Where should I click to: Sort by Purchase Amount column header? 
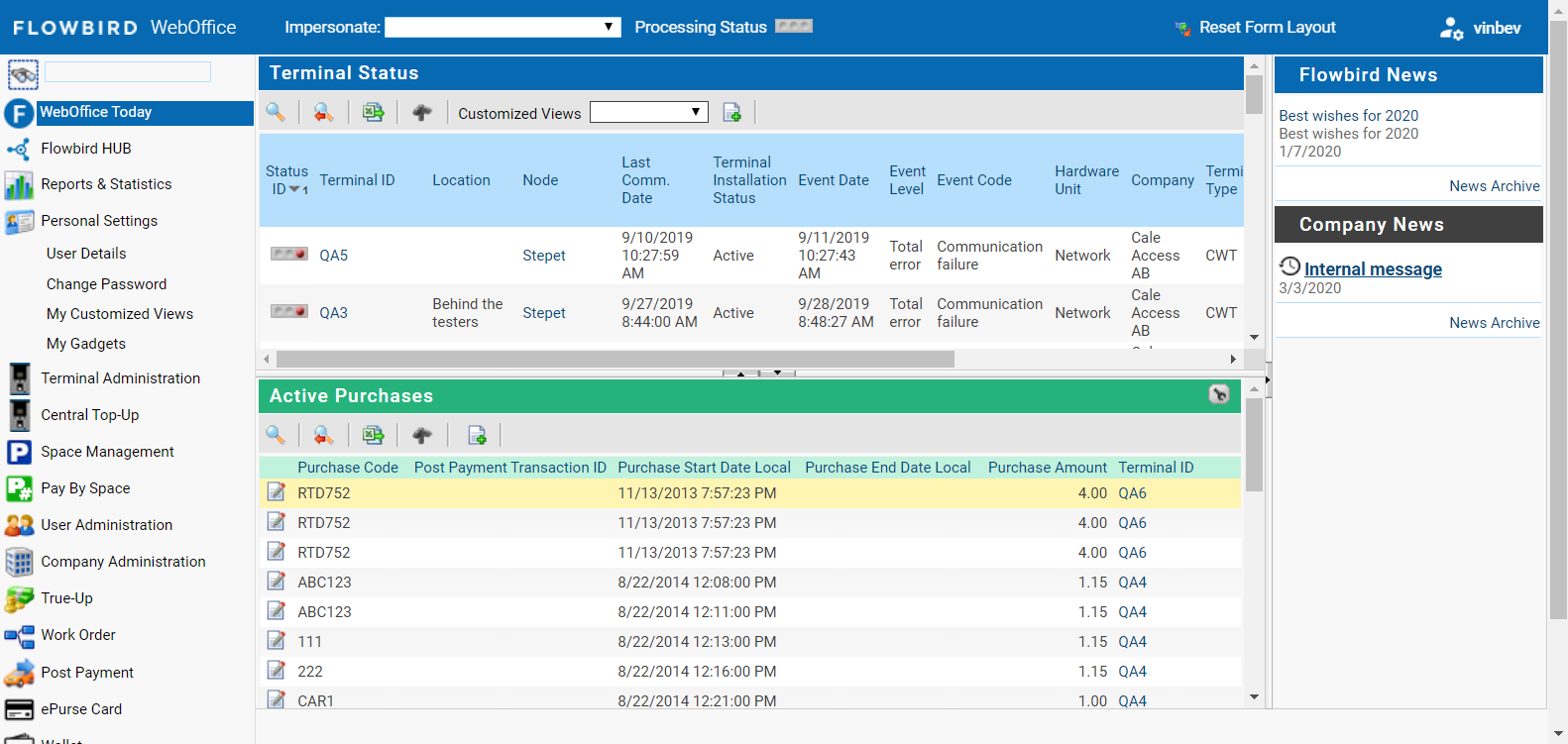coord(1048,468)
